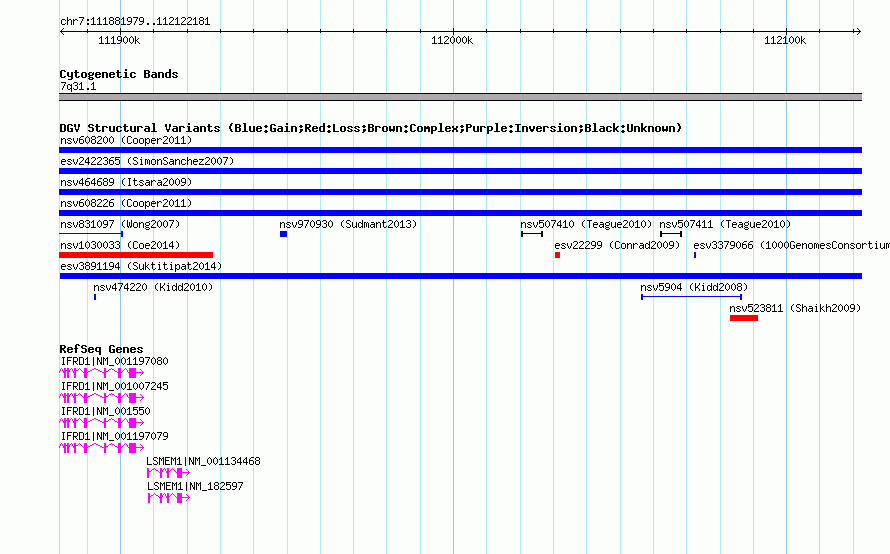Click the IFRD1 NM_001007245 gene glyph
The width and height of the screenshot is (890, 554).
(102, 398)
